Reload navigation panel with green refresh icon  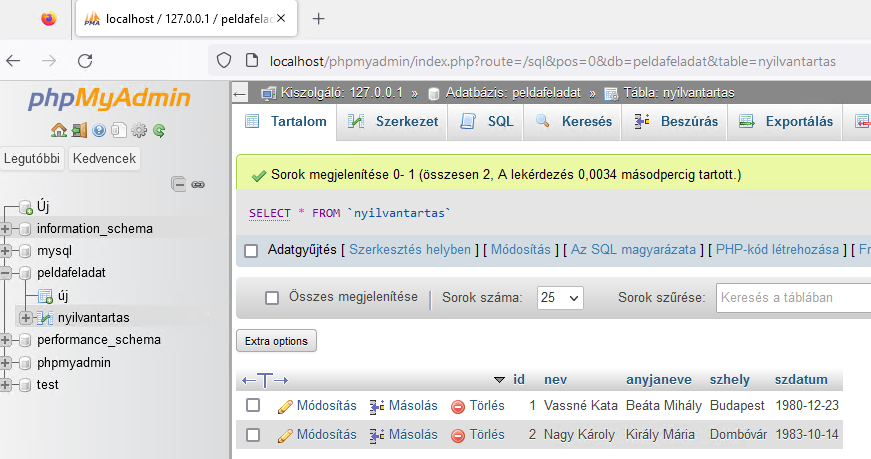tap(158, 130)
